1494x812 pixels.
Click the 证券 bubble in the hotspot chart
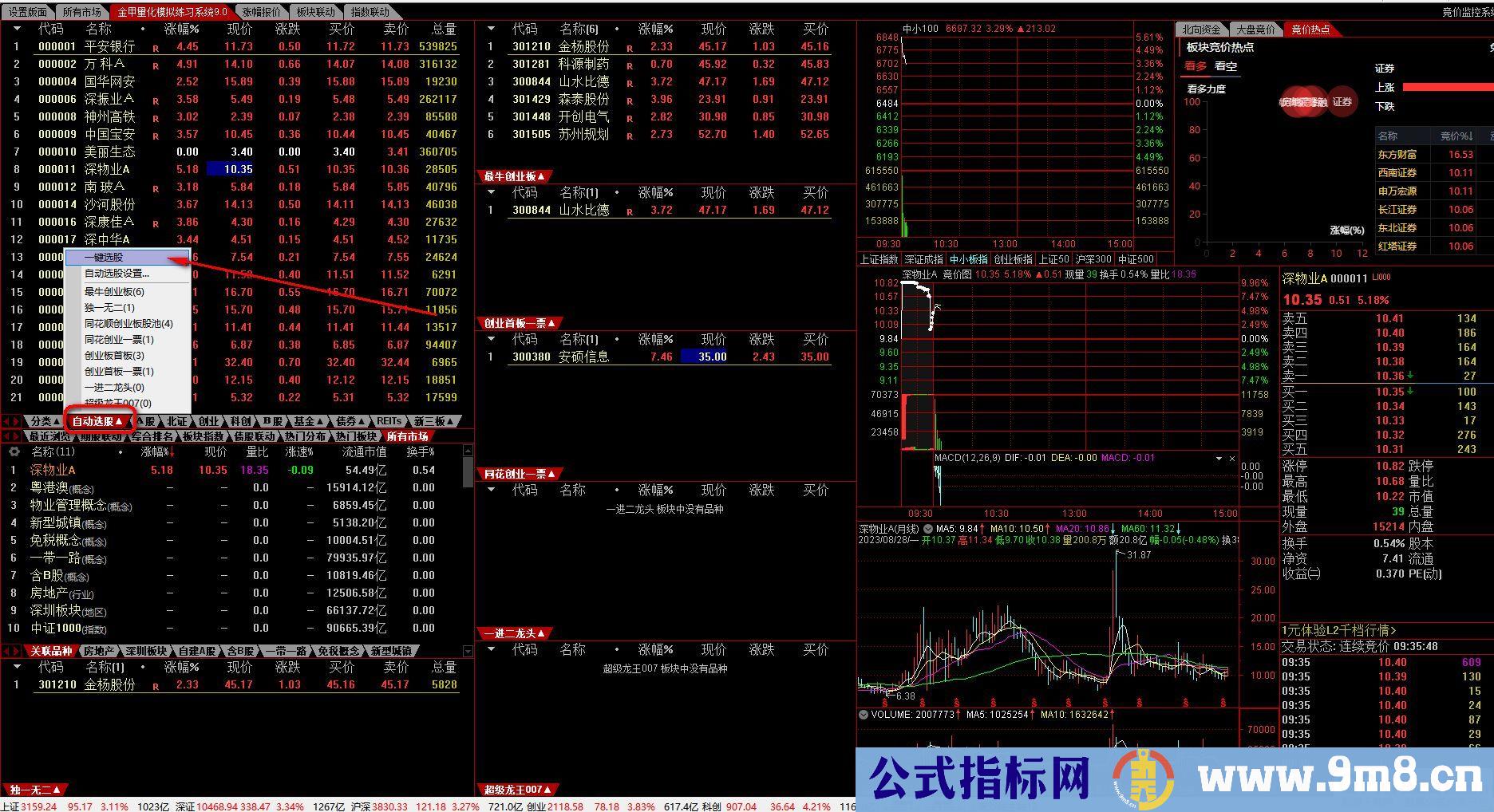point(1342,101)
